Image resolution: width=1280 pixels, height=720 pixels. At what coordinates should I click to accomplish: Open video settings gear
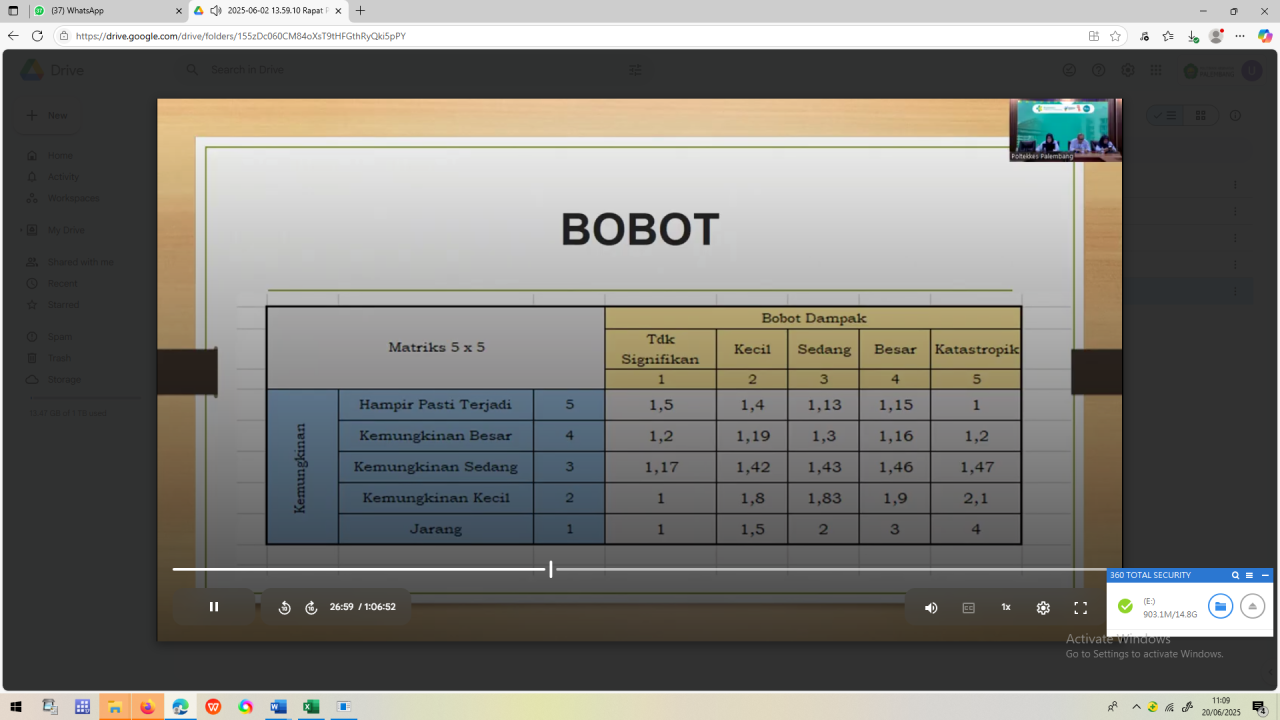[x=1043, y=608]
